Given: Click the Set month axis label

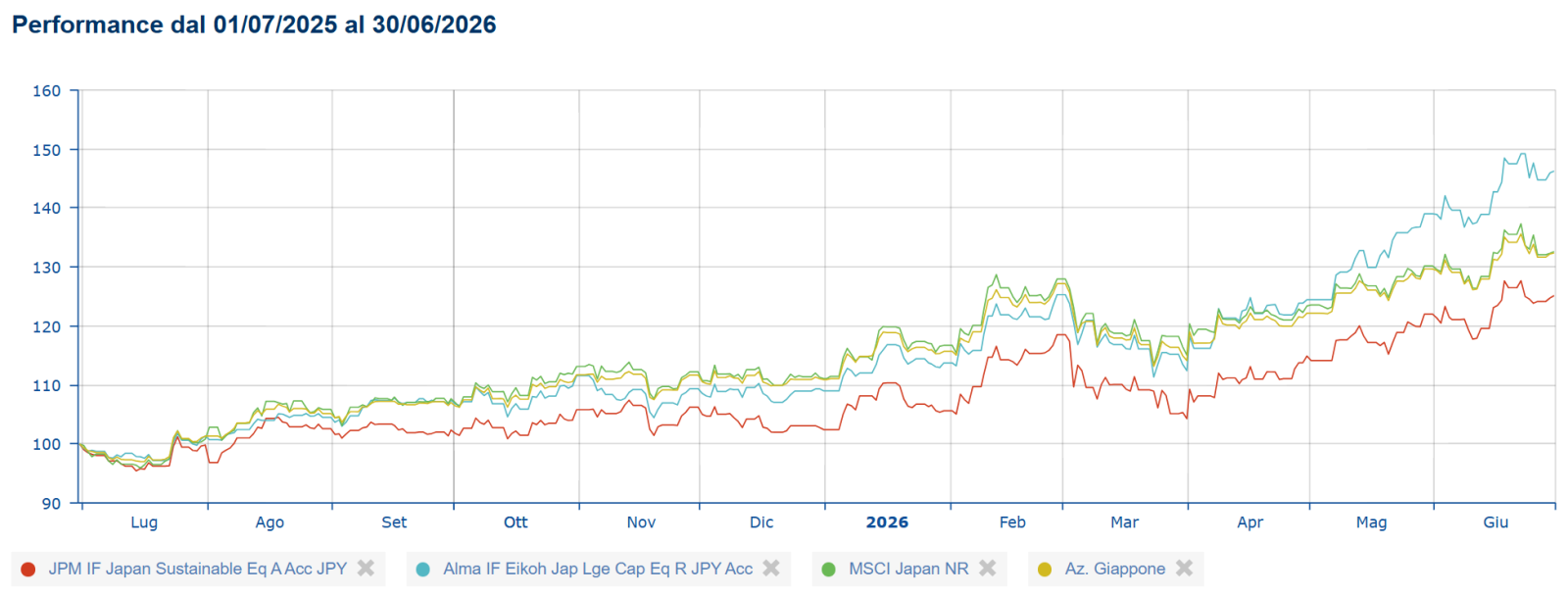Looking at the screenshot, I should pos(394,522).
